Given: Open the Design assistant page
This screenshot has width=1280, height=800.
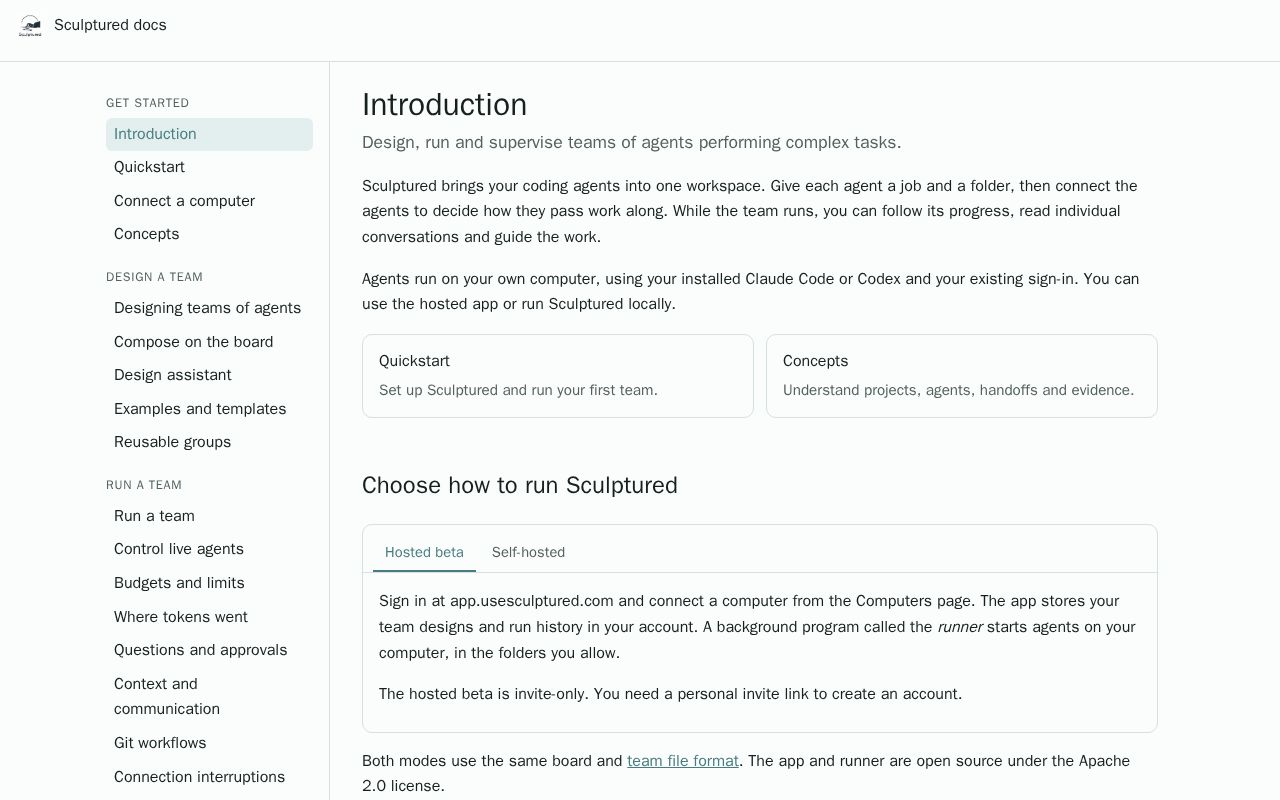Looking at the screenshot, I should tap(209, 375).
